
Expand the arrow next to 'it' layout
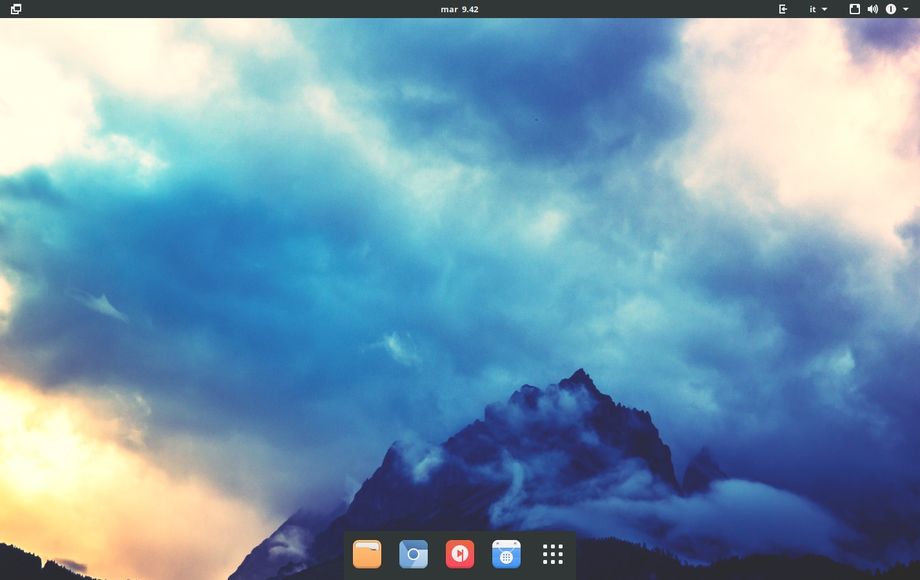(x=824, y=9)
